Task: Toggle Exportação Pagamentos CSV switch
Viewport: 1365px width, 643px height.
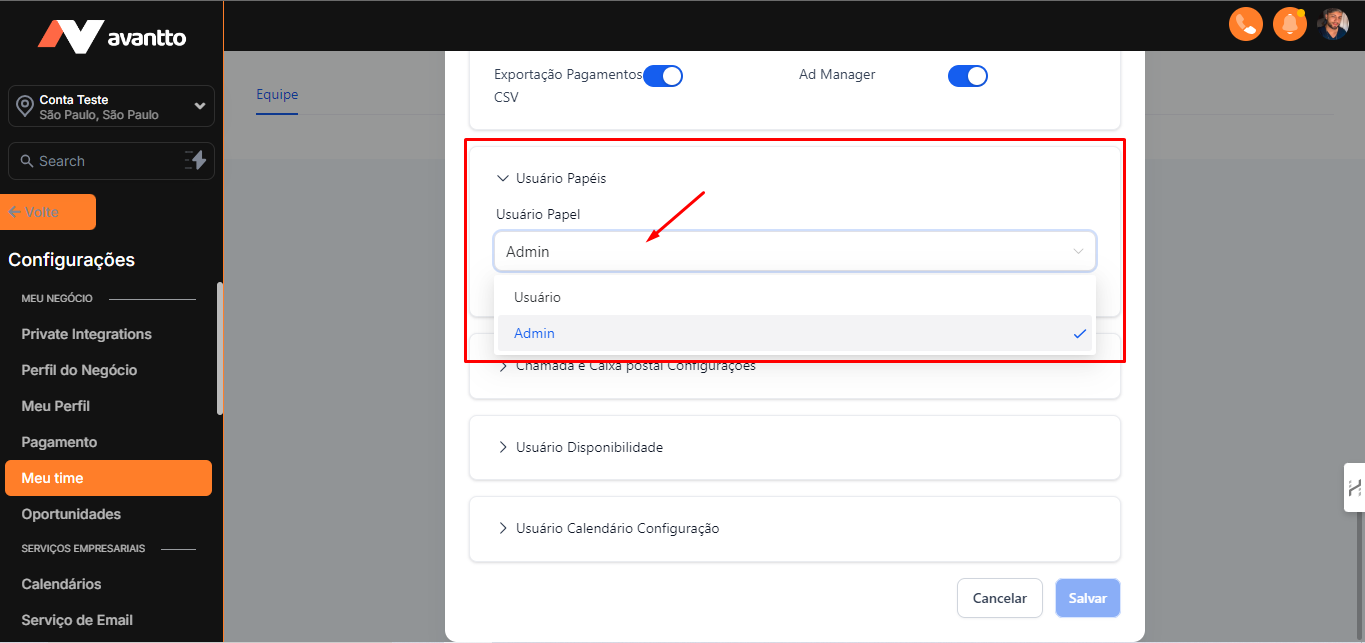Action: click(x=662, y=76)
